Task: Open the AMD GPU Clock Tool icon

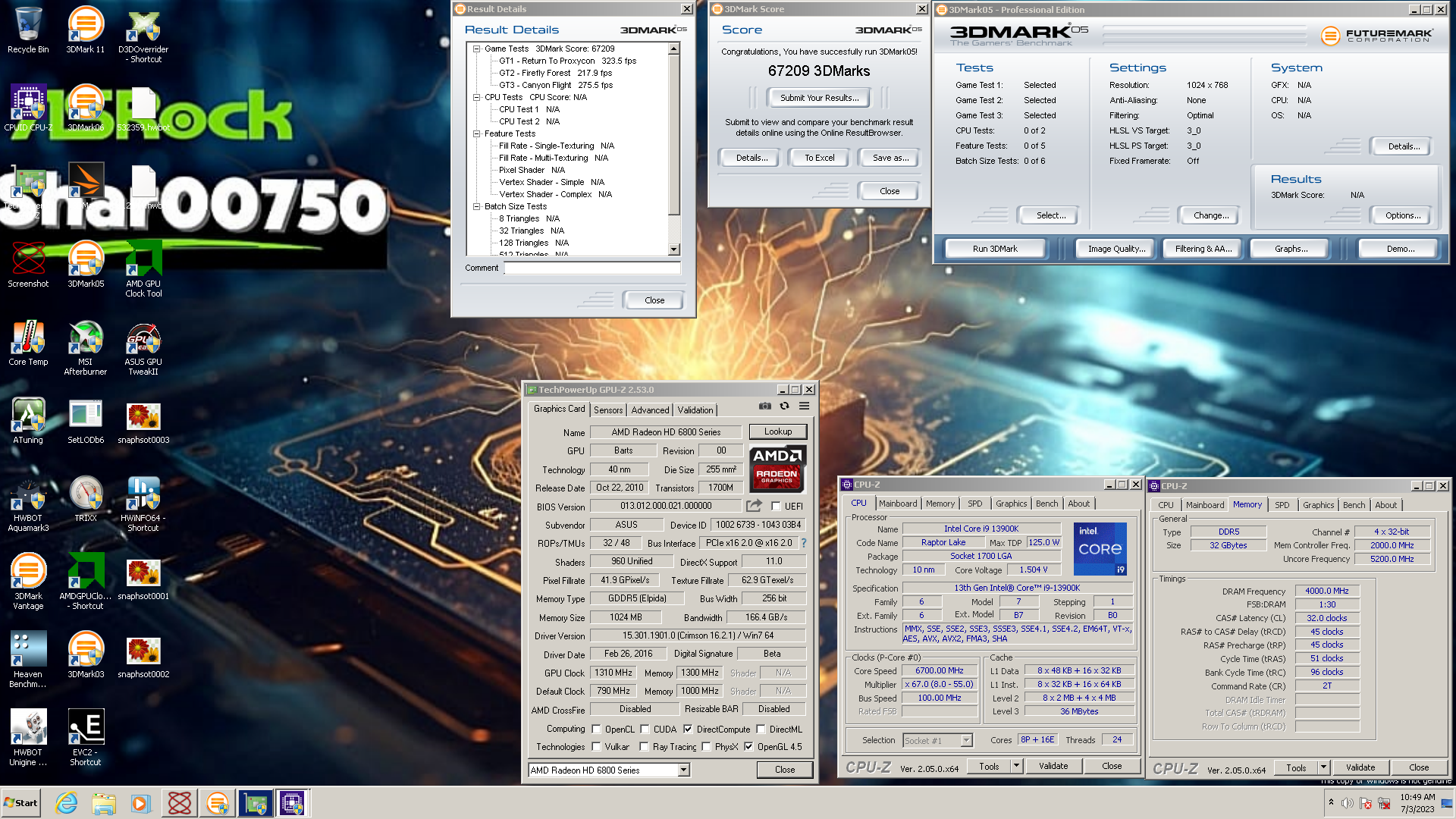Action: pos(143,269)
